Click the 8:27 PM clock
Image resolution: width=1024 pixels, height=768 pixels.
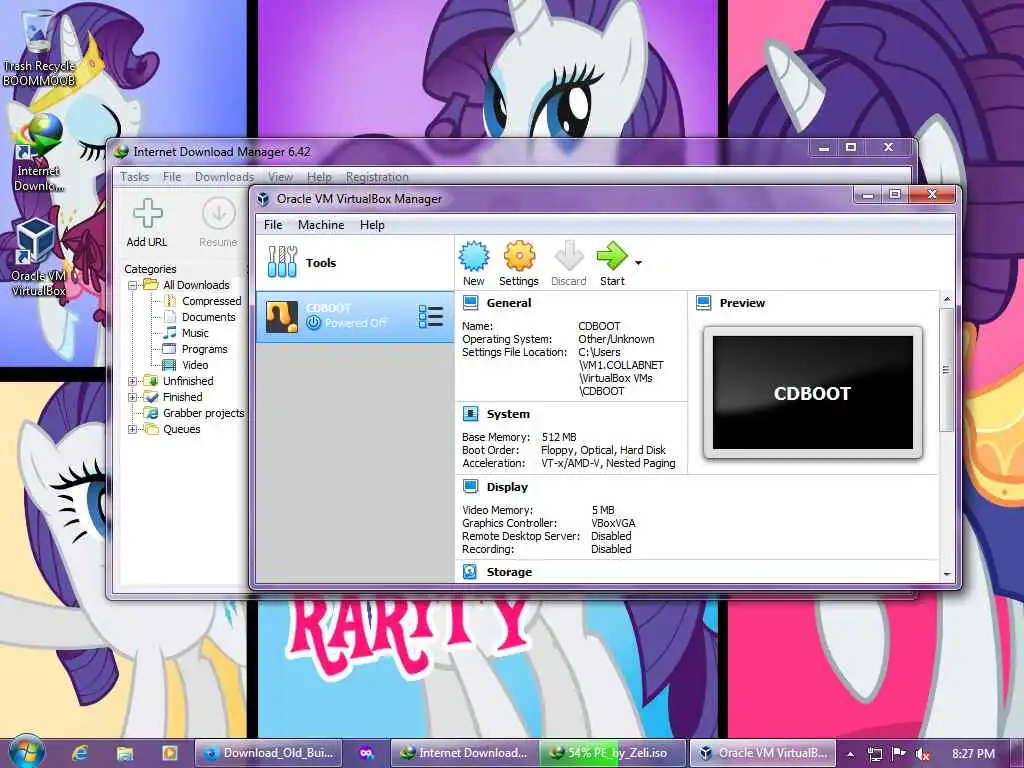(973, 754)
